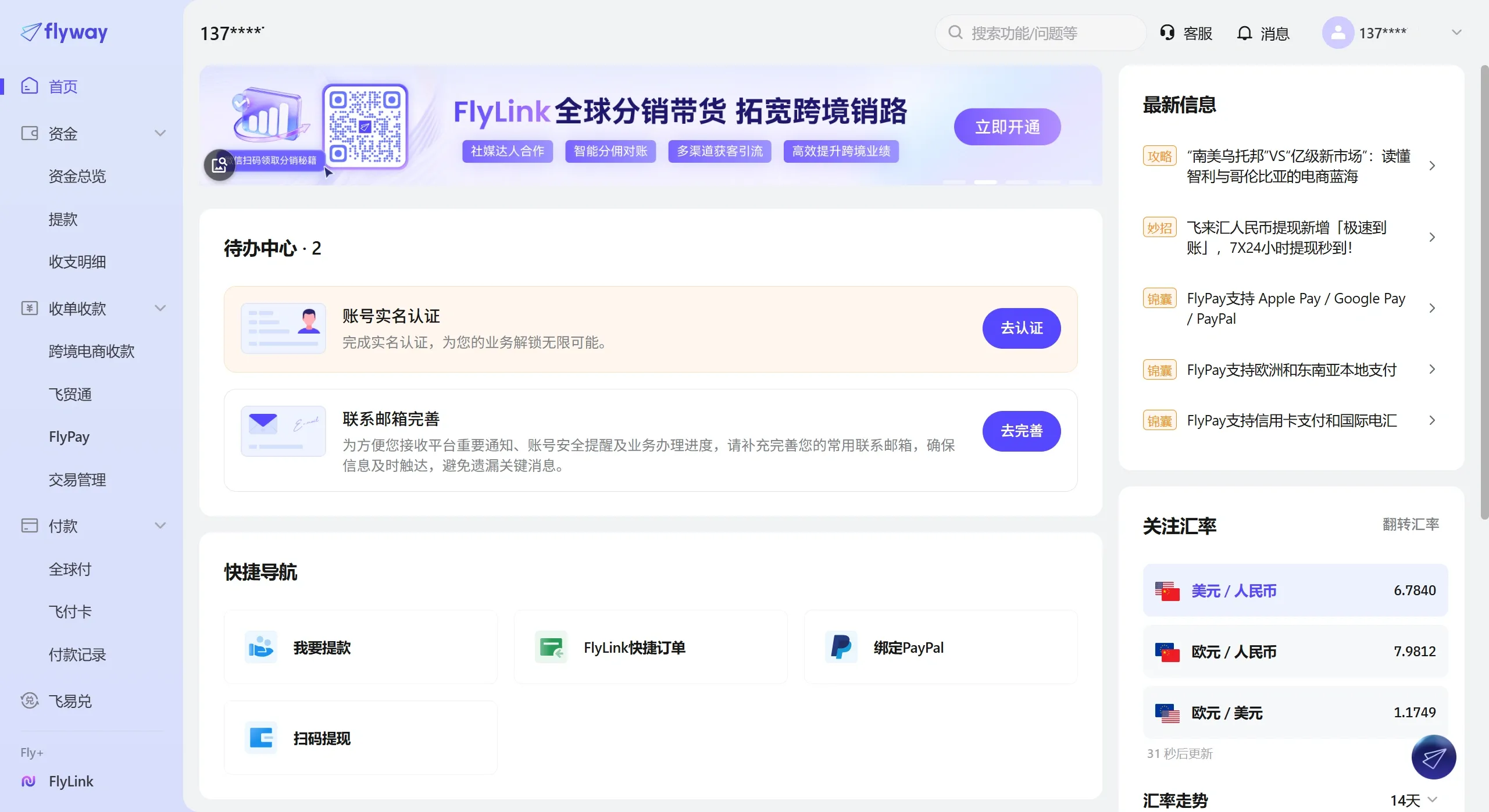Open 收支明细
The height and width of the screenshot is (812, 1489).
point(77,262)
